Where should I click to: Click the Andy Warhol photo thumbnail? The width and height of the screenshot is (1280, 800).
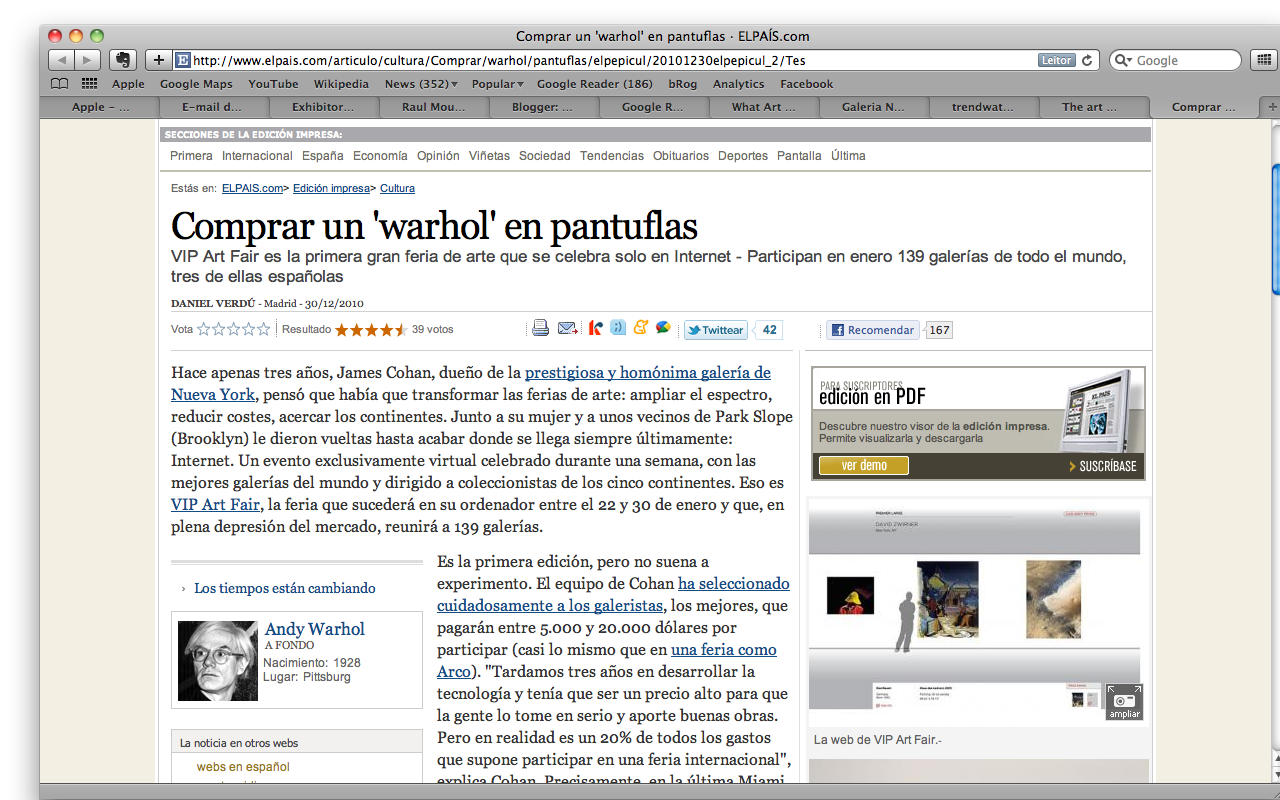[x=217, y=661]
